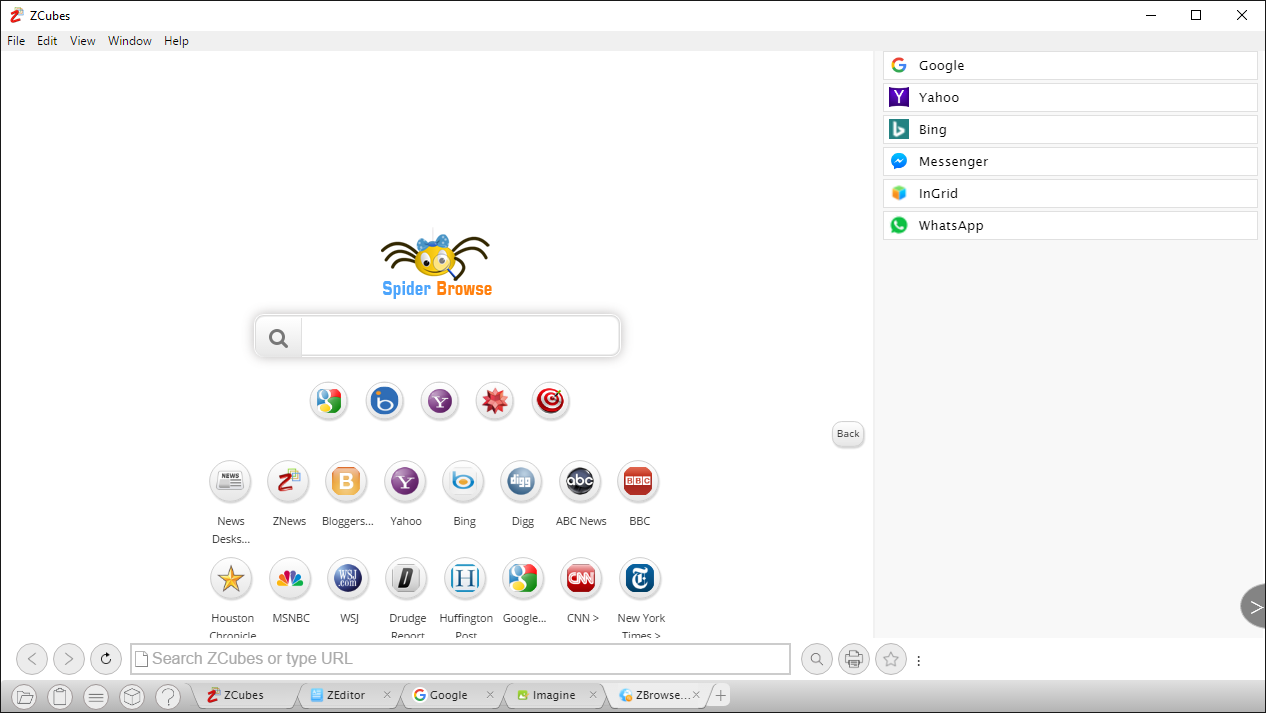Go forward with the right arrow button

tap(69, 659)
